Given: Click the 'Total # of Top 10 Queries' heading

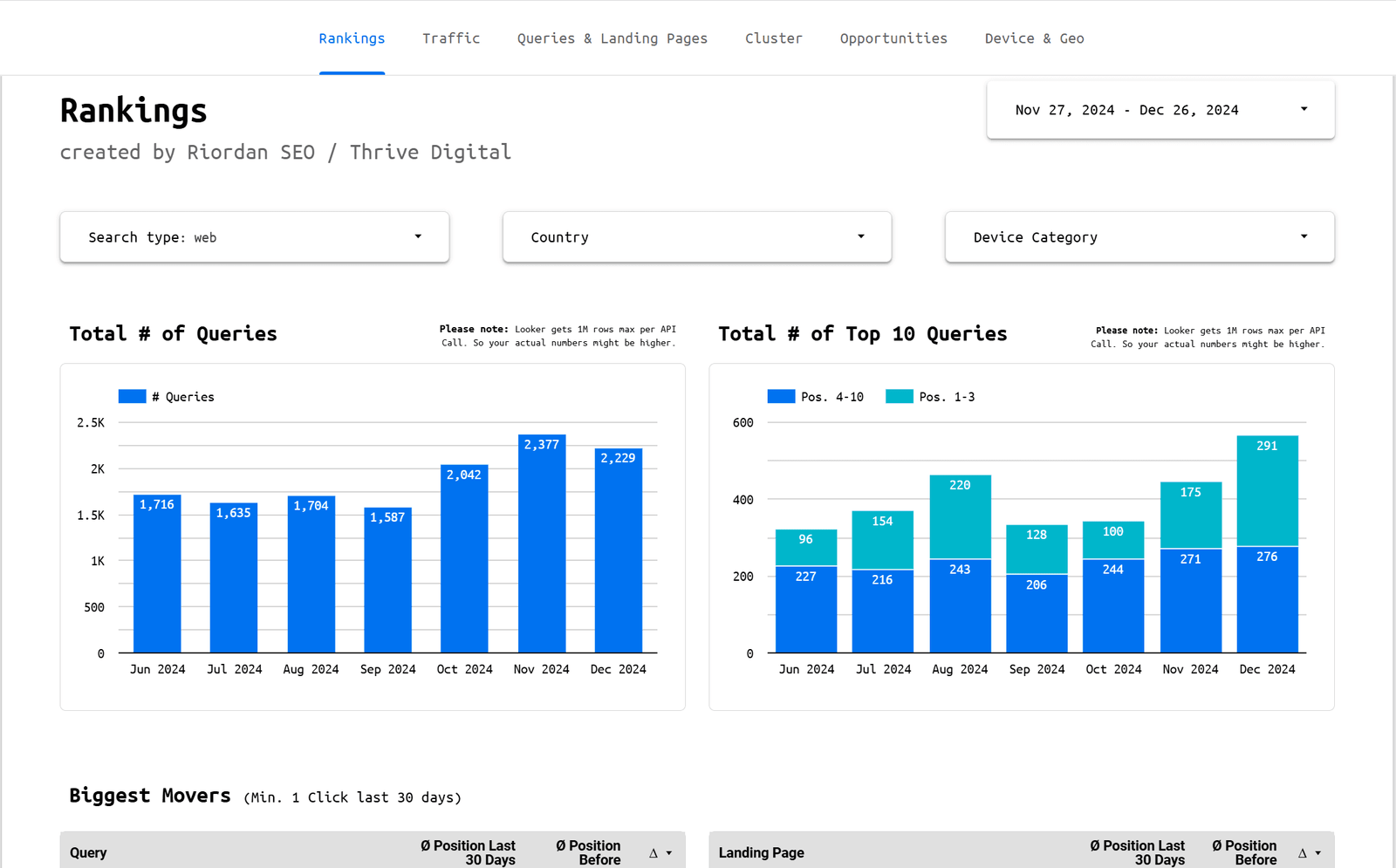Looking at the screenshot, I should (863, 334).
